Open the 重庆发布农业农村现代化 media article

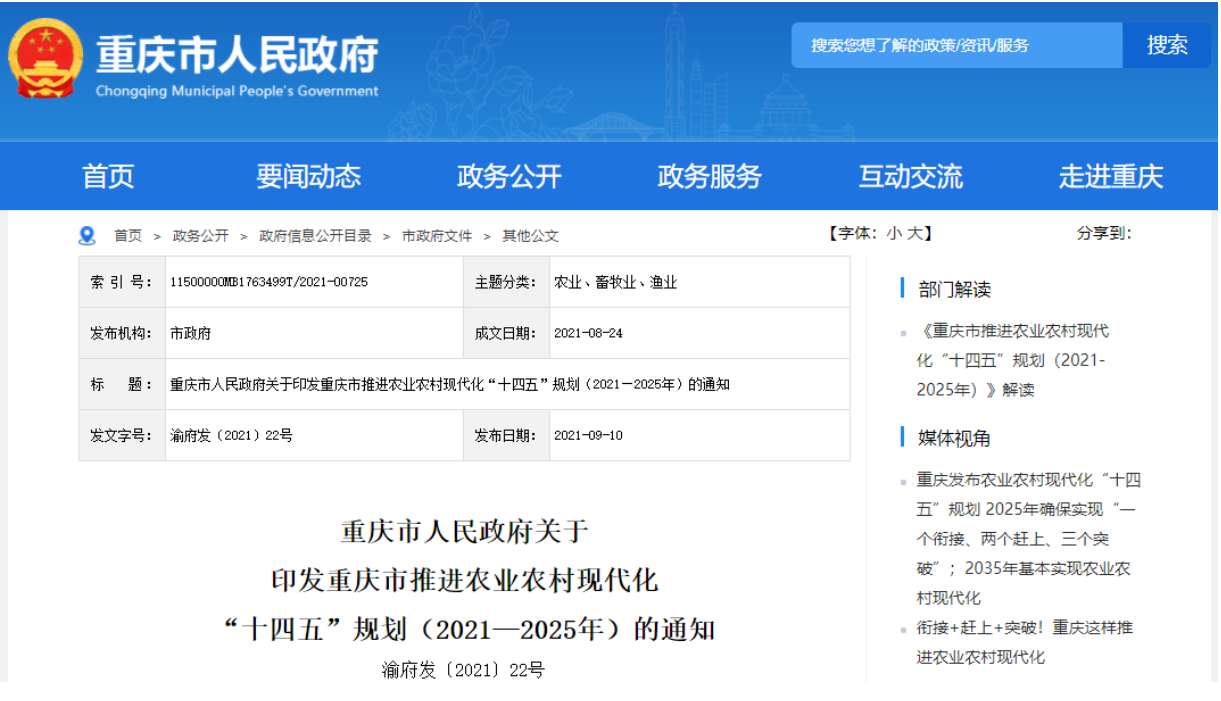click(1025, 538)
